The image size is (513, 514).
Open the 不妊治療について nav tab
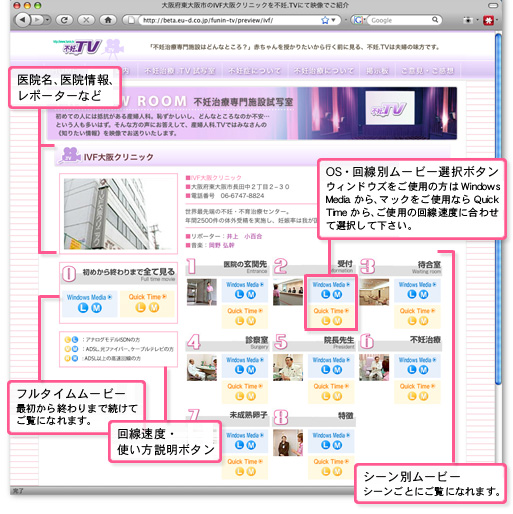point(323,71)
